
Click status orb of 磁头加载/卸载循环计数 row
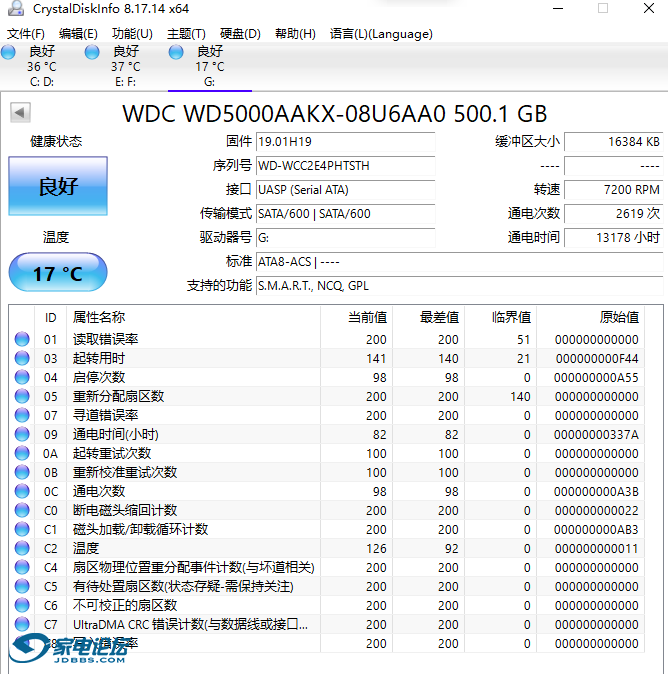coord(22,529)
